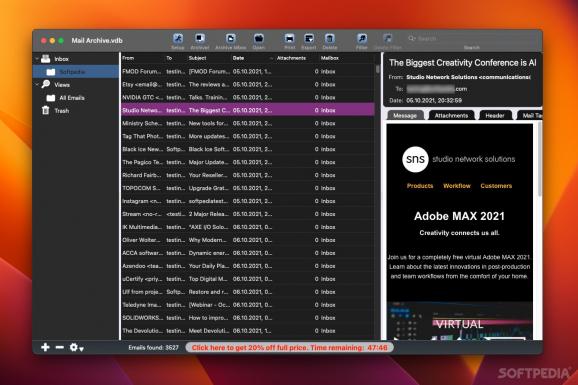Select the highlighted Studio Network email row
Image resolution: width=578 pixels, height=385 pixels.
[248, 110]
